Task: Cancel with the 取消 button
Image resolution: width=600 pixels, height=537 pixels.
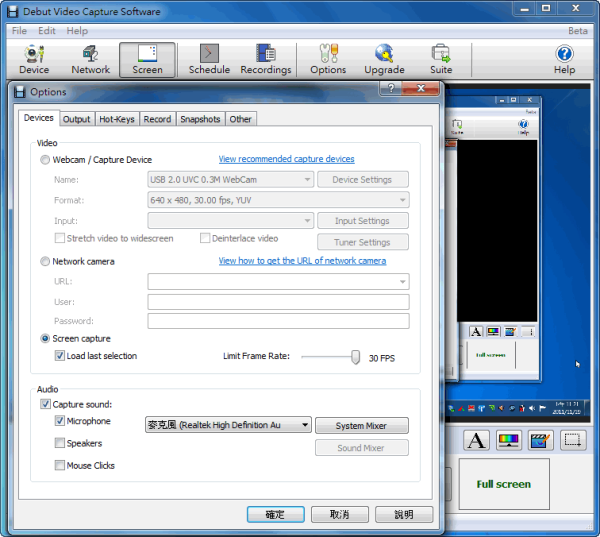Action: pos(340,514)
